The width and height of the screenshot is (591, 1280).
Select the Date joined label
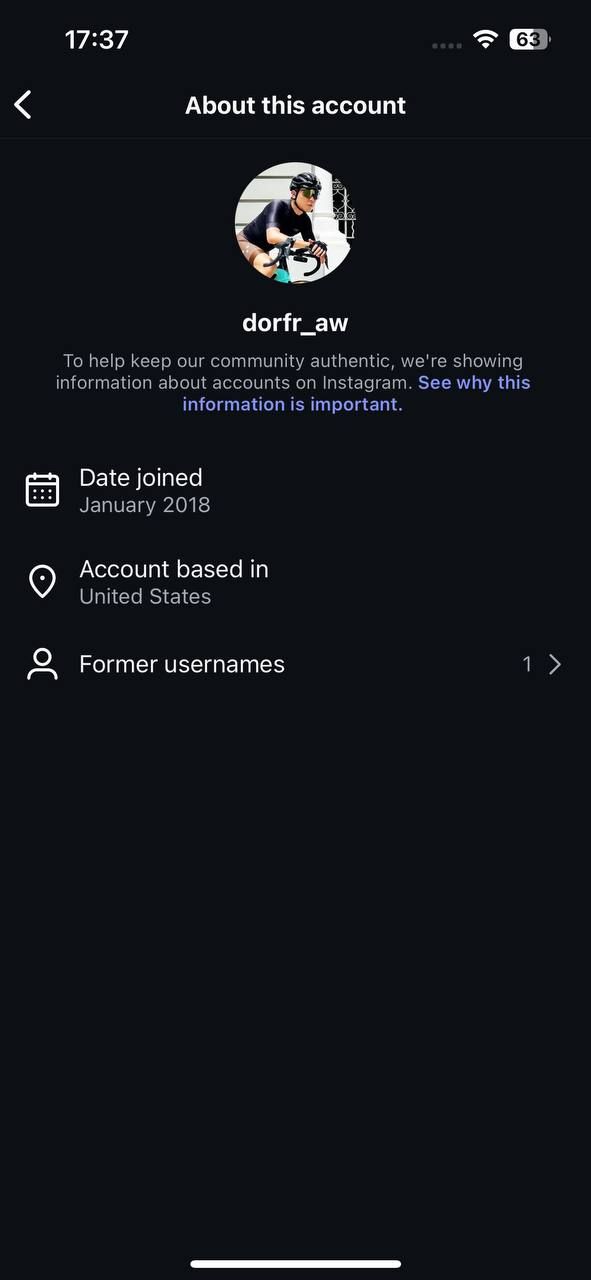tap(141, 477)
